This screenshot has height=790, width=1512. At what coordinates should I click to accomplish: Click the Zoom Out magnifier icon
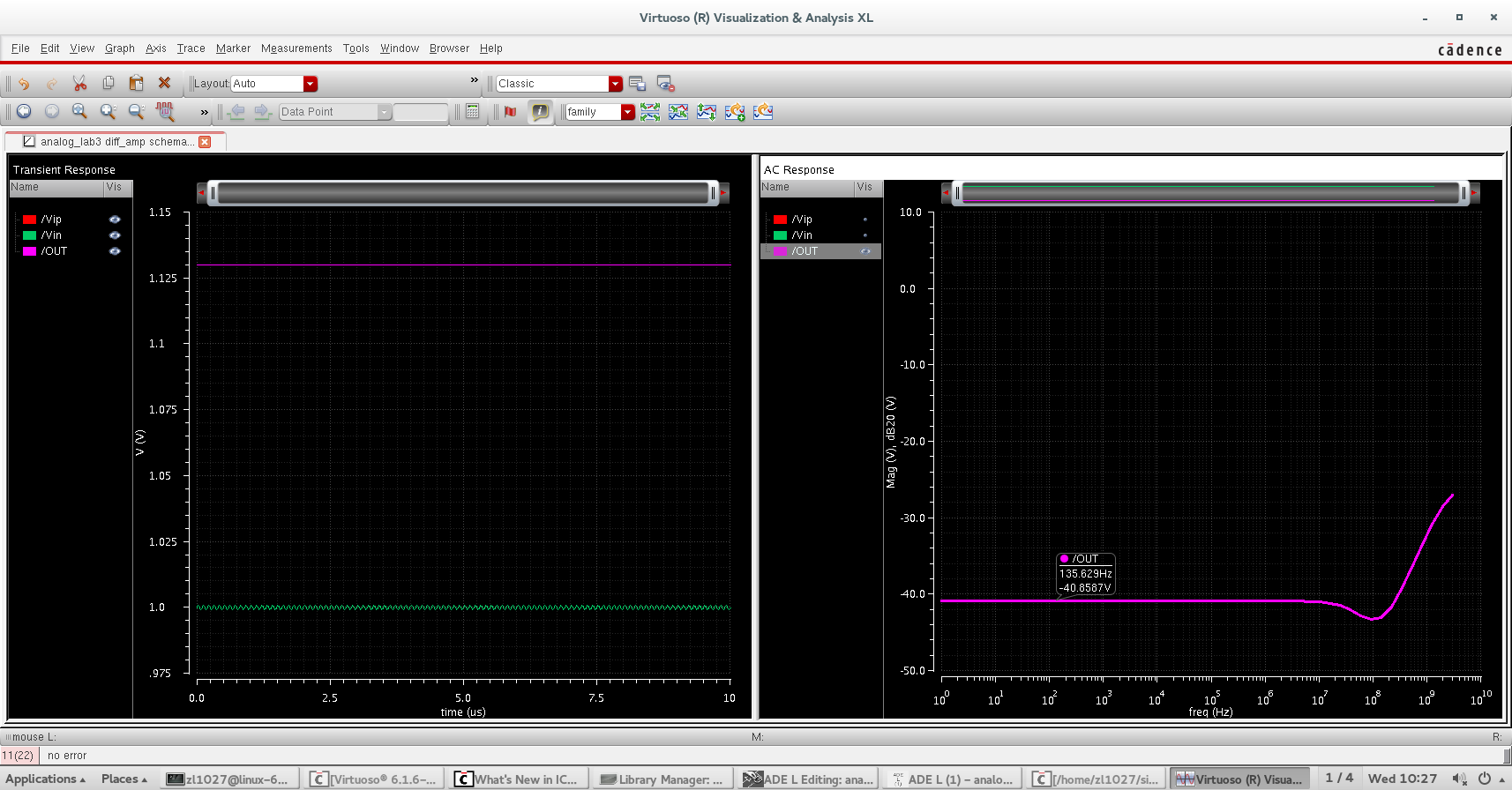[x=137, y=112]
